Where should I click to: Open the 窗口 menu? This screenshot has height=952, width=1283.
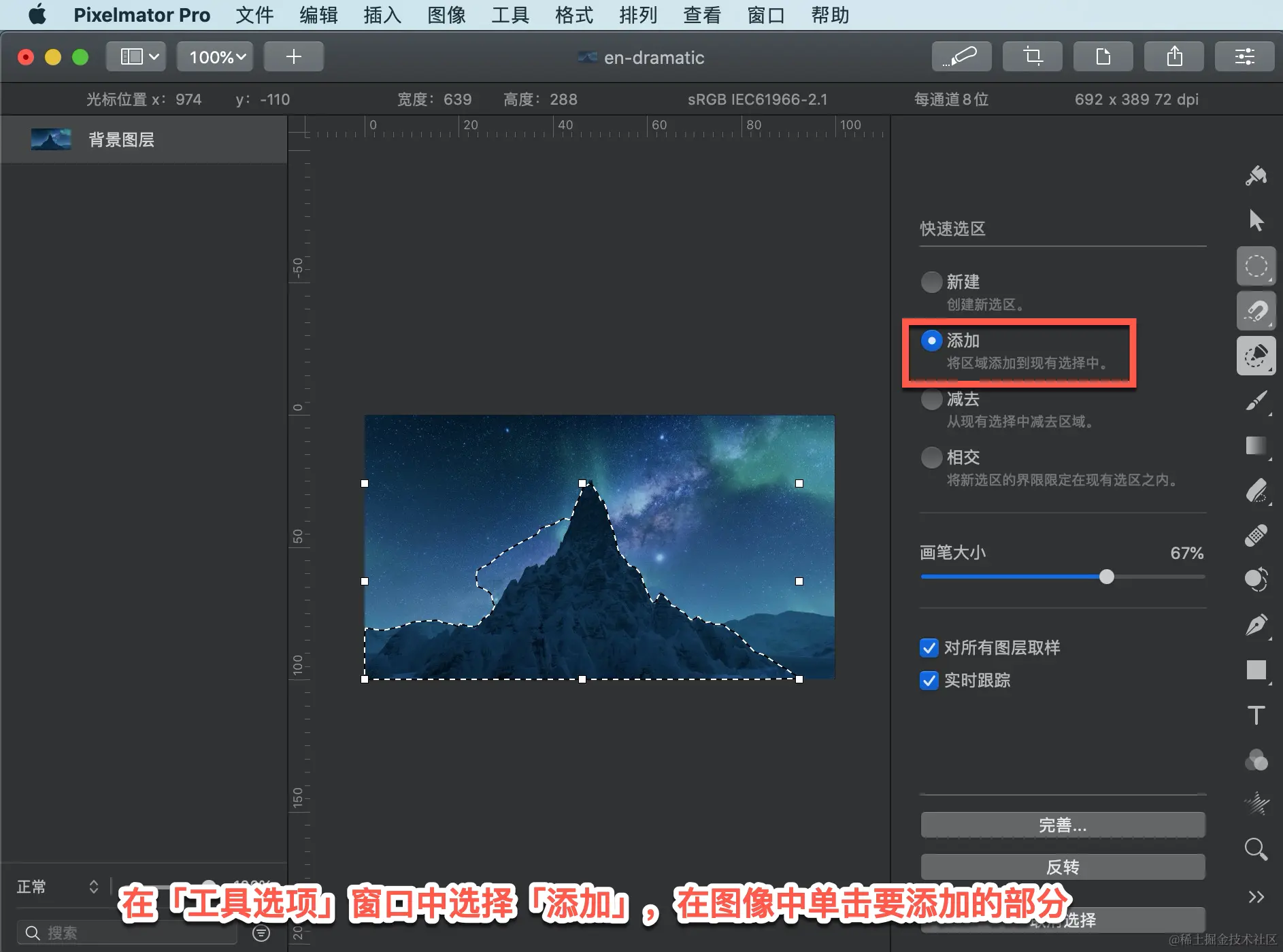click(x=766, y=14)
